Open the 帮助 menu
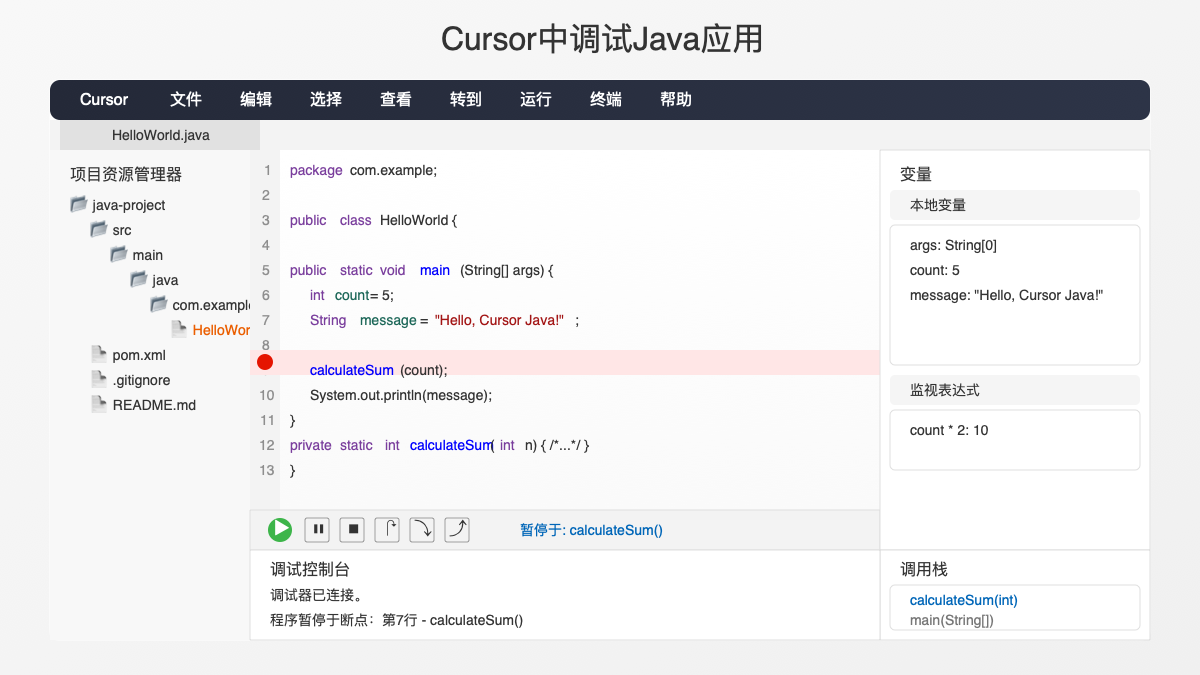The image size is (1200, 675). pyautogui.click(x=676, y=100)
